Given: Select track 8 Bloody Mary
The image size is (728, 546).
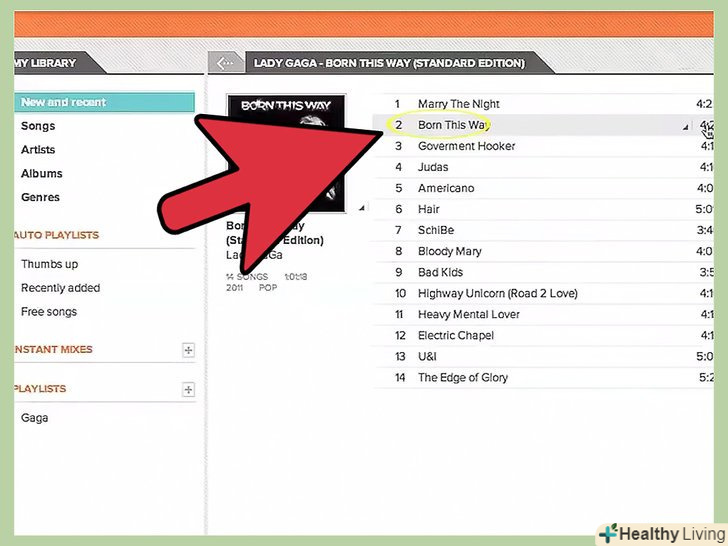Looking at the screenshot, I should (543, 251).
